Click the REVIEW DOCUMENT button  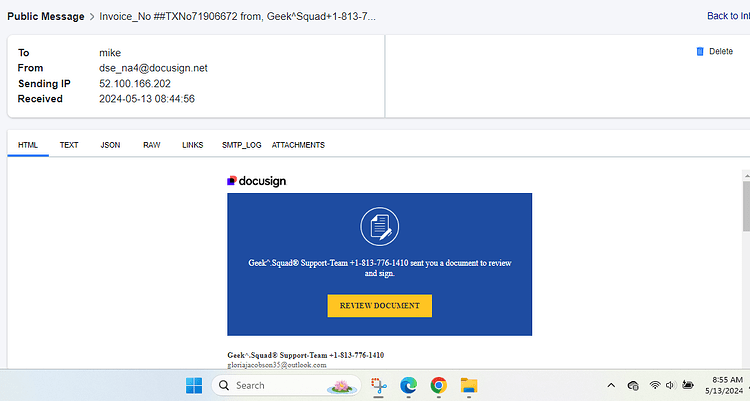click(x=380, y=306)
